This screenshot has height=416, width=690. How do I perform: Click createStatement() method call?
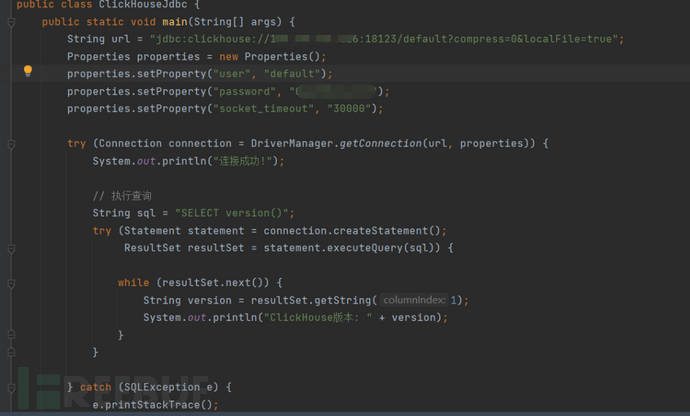coord(387,231)
